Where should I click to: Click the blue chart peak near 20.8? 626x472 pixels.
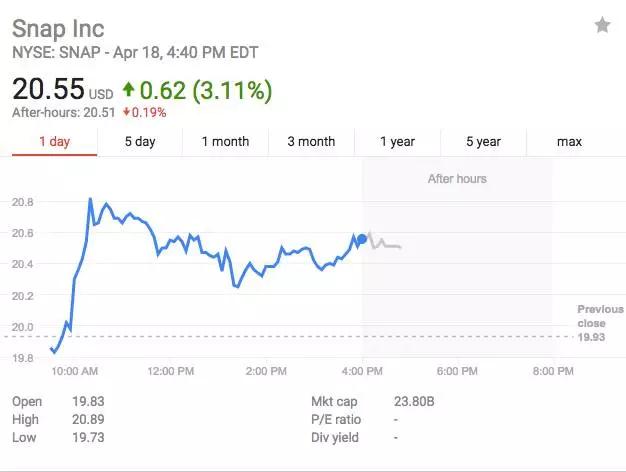click(x=90, y=200)
